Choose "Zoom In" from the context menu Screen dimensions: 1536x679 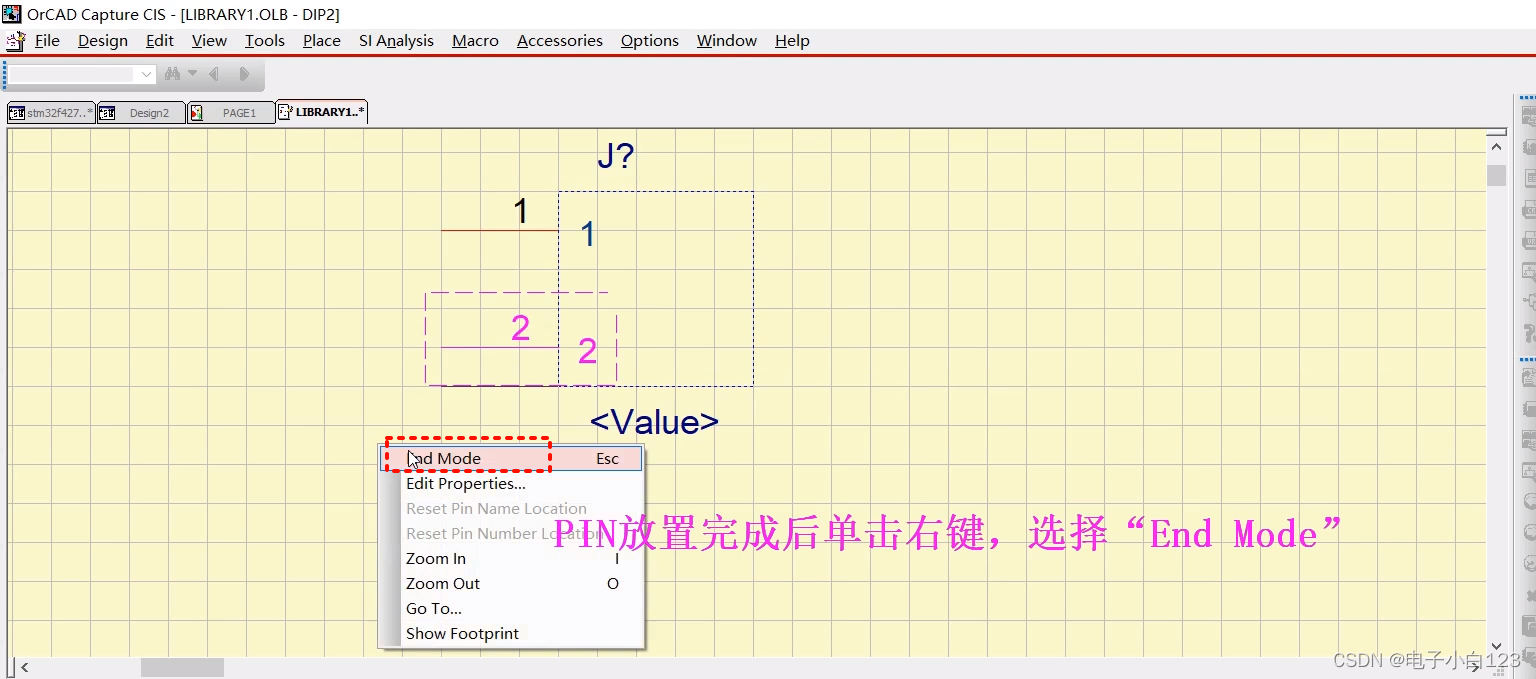point(436,558)
